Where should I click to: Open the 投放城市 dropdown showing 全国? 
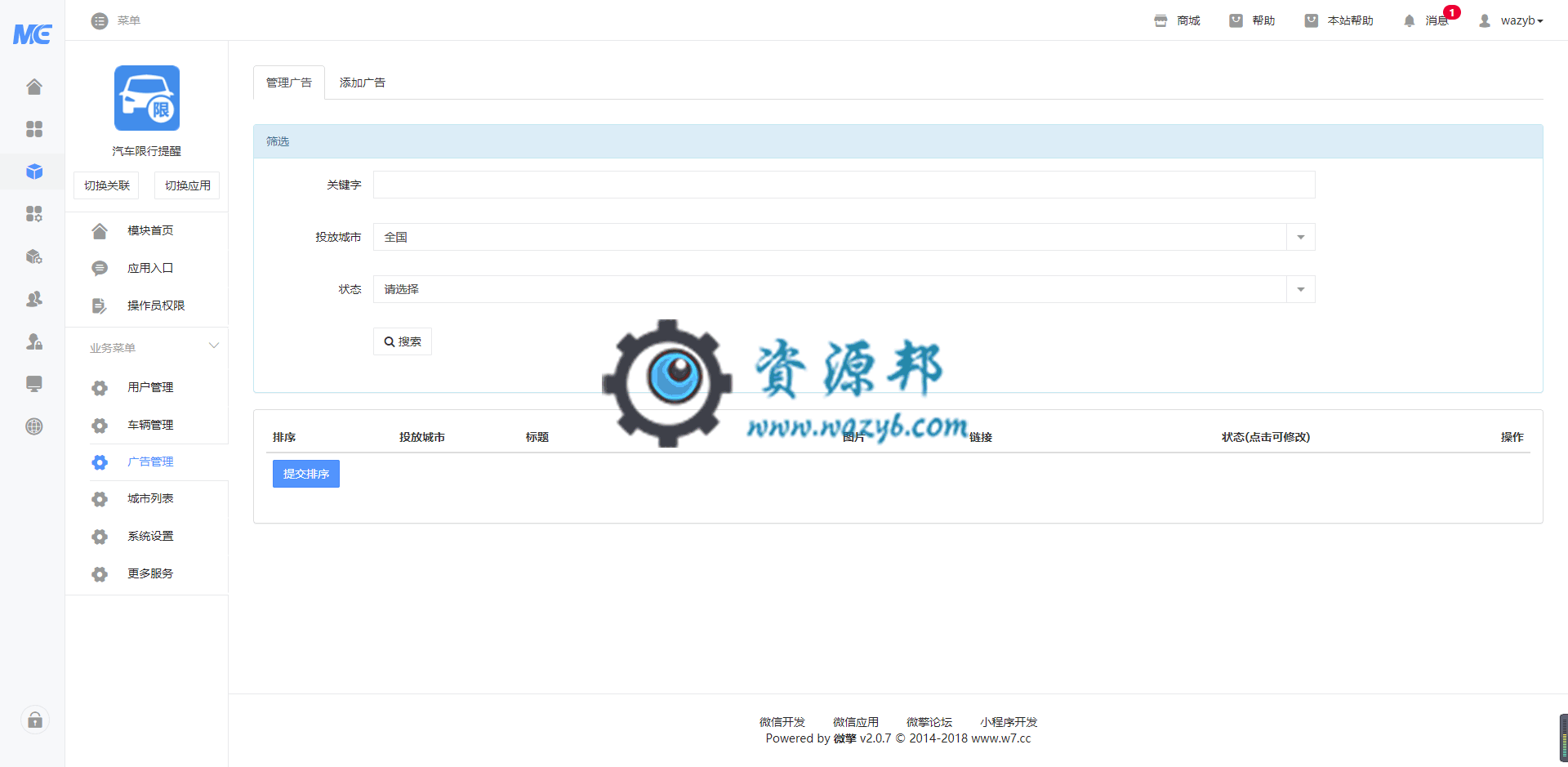pos(844,237)
